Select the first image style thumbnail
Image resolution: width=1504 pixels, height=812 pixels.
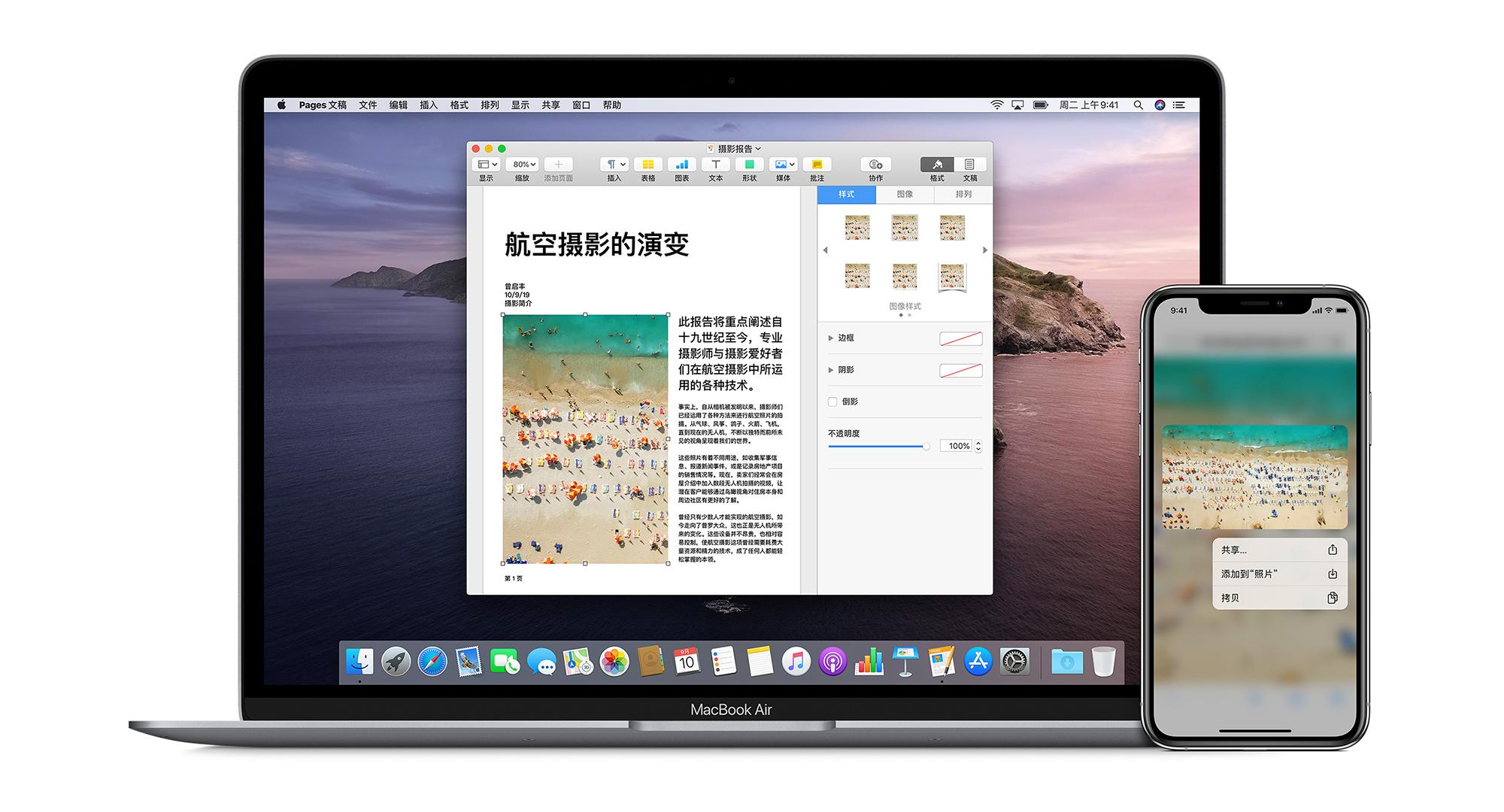857,227
